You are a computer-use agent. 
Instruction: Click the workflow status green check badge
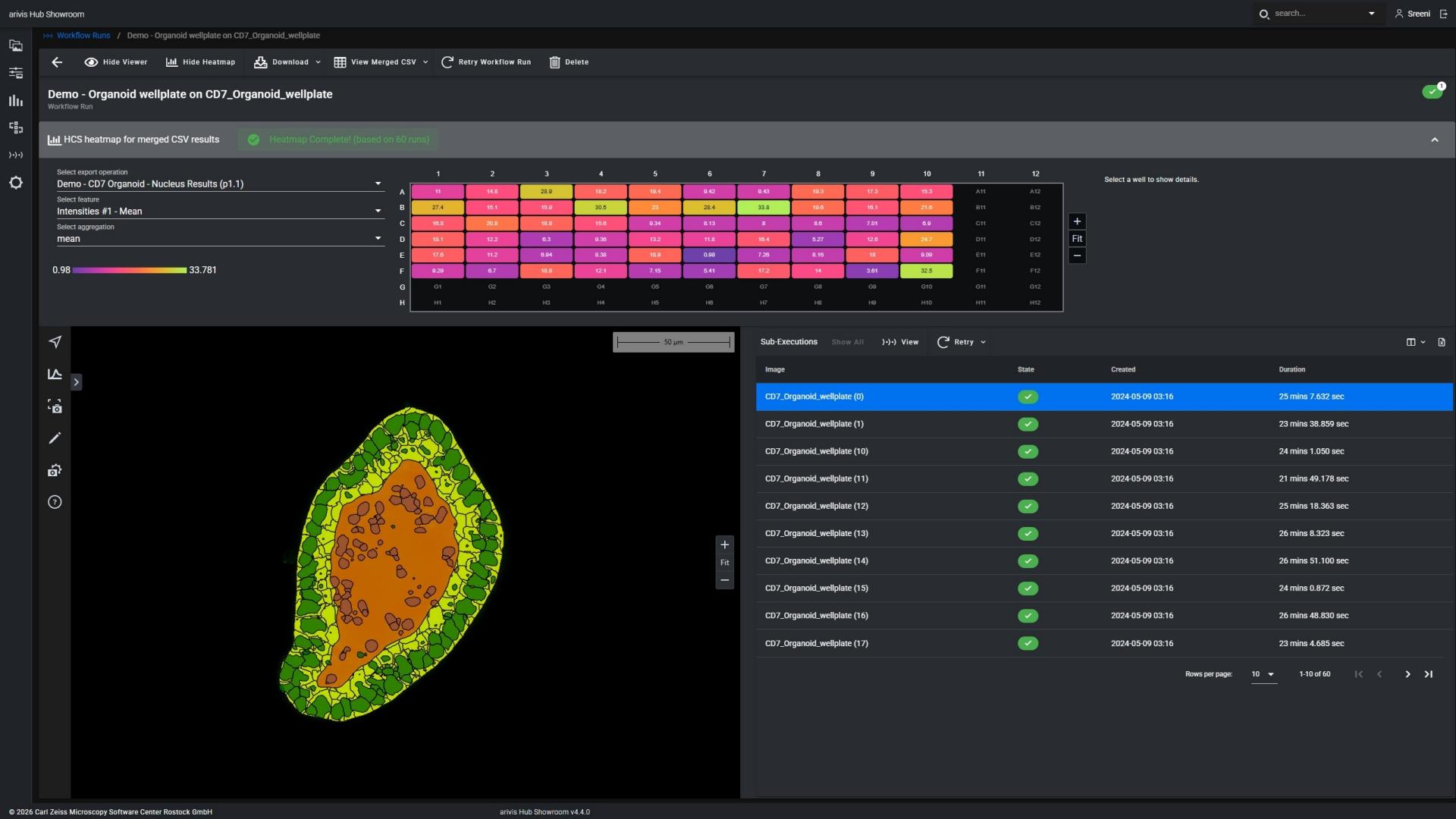1432,92
